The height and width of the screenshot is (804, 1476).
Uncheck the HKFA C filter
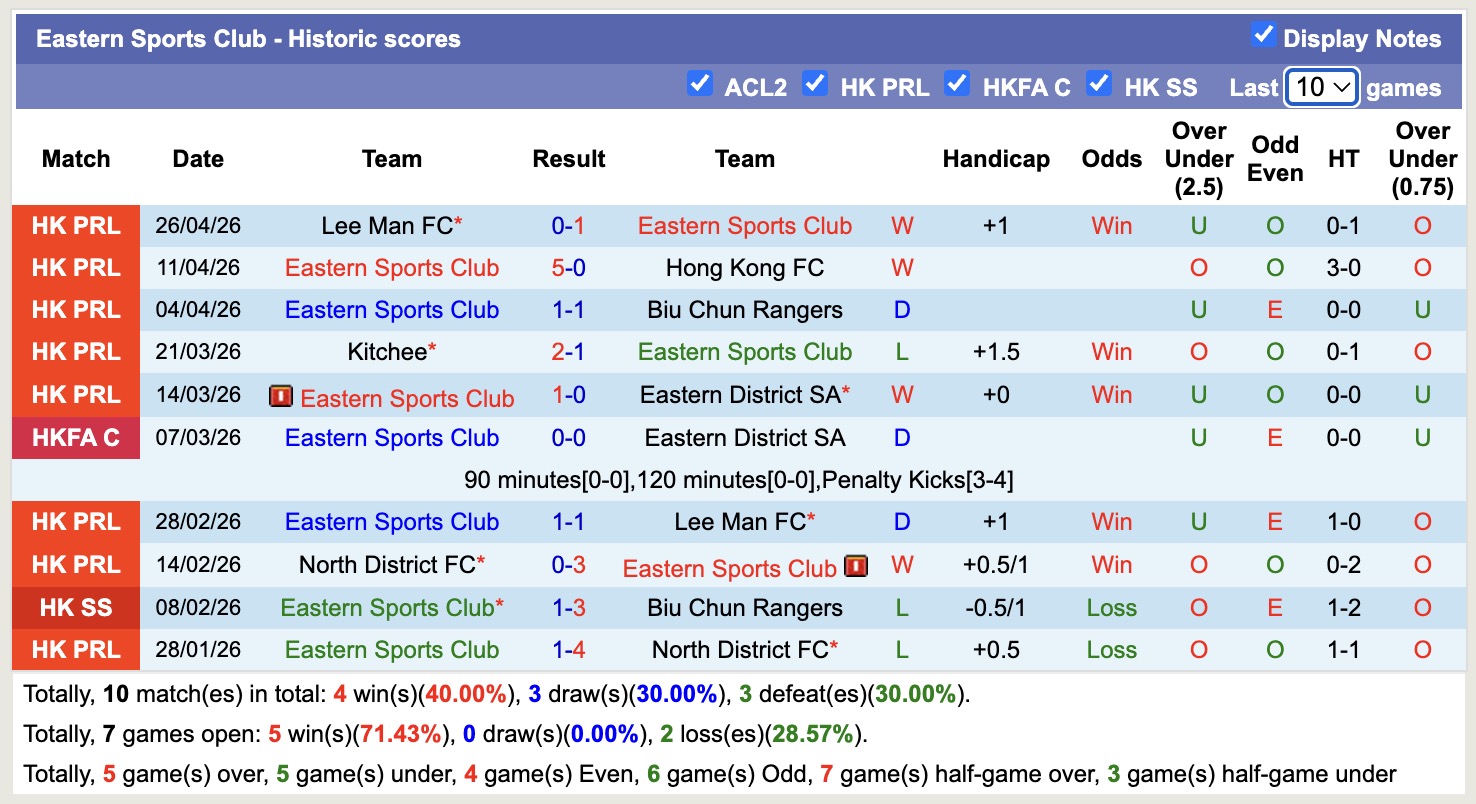coord(958,84)
